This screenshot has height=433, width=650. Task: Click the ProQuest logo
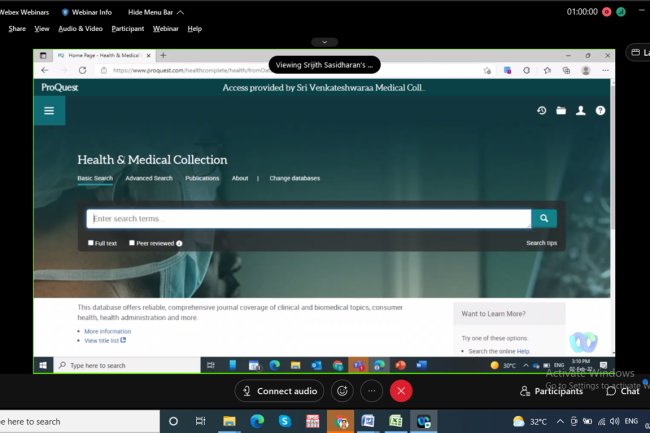pos(59,87)
